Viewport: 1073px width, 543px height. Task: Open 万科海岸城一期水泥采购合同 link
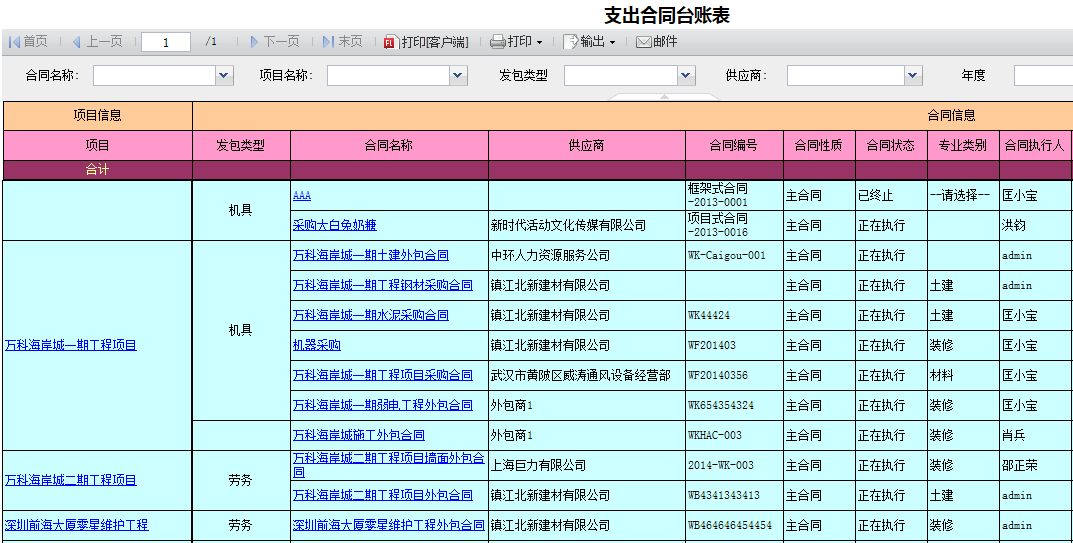(371, 316)
